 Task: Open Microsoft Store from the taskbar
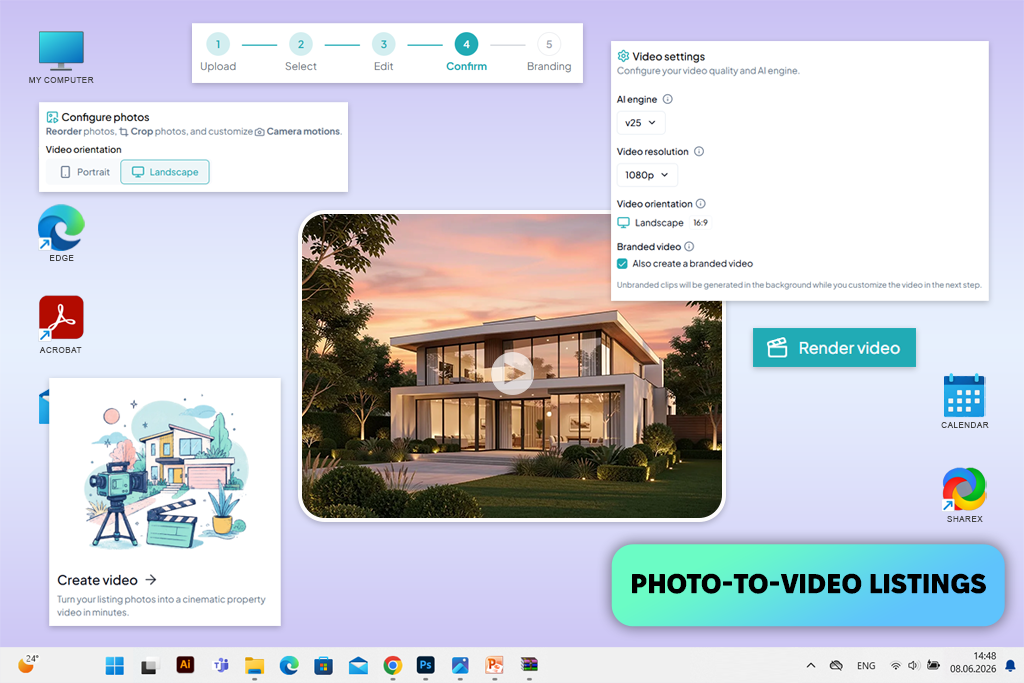pos(323,665)
